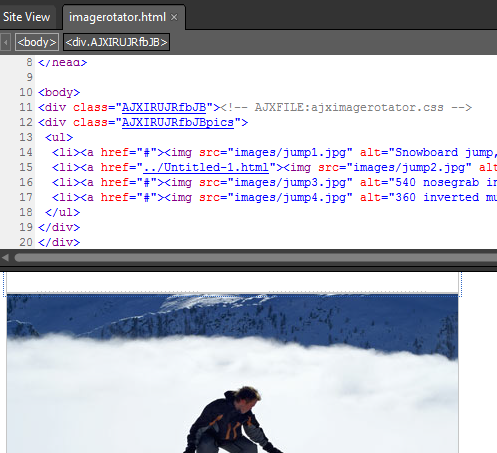The width and height of the screenshot is (497, 453).
Task: Click the closing </ul> tag on line 18
Action: [x=62, y=212]
